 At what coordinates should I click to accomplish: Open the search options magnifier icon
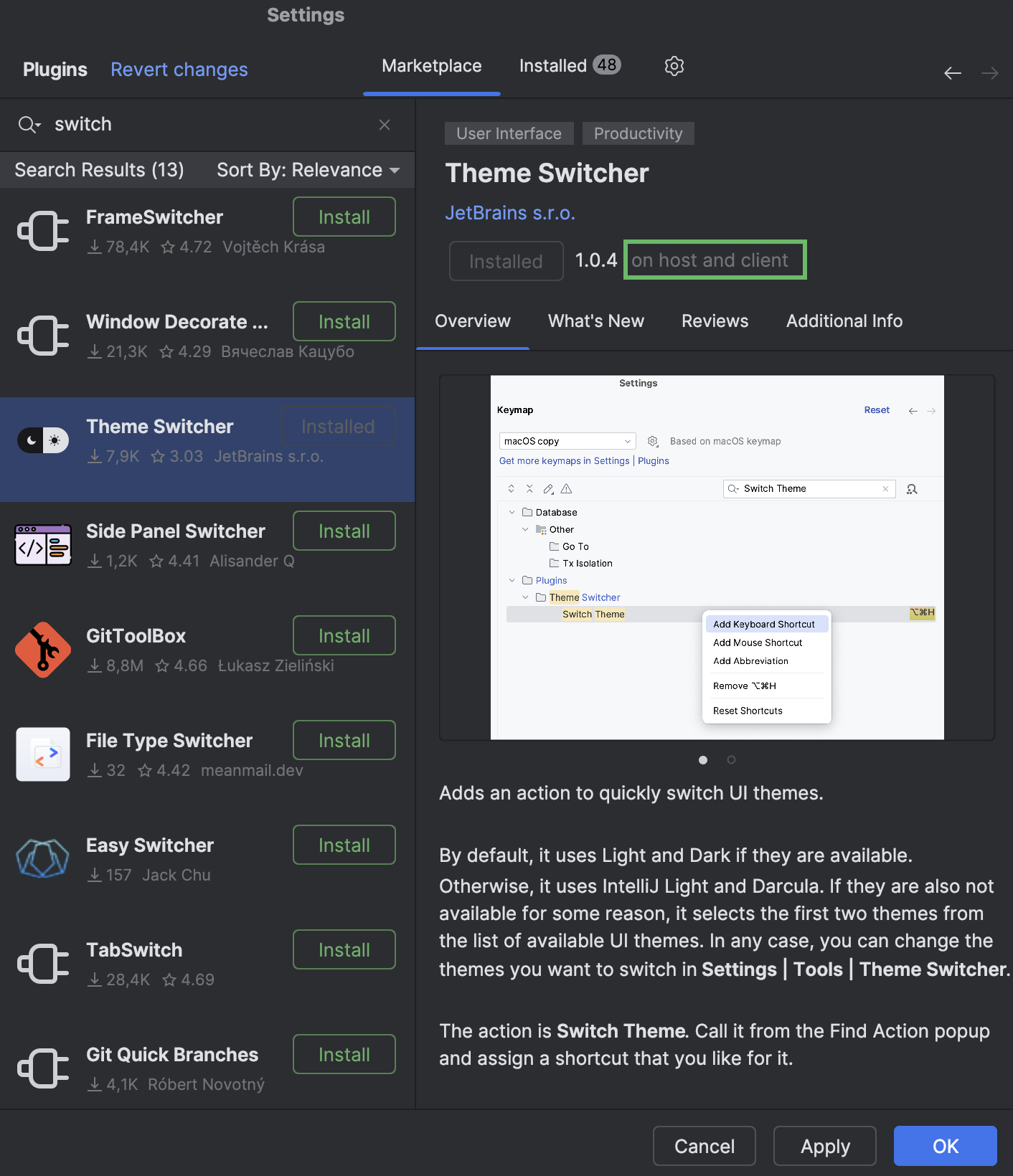29,125
